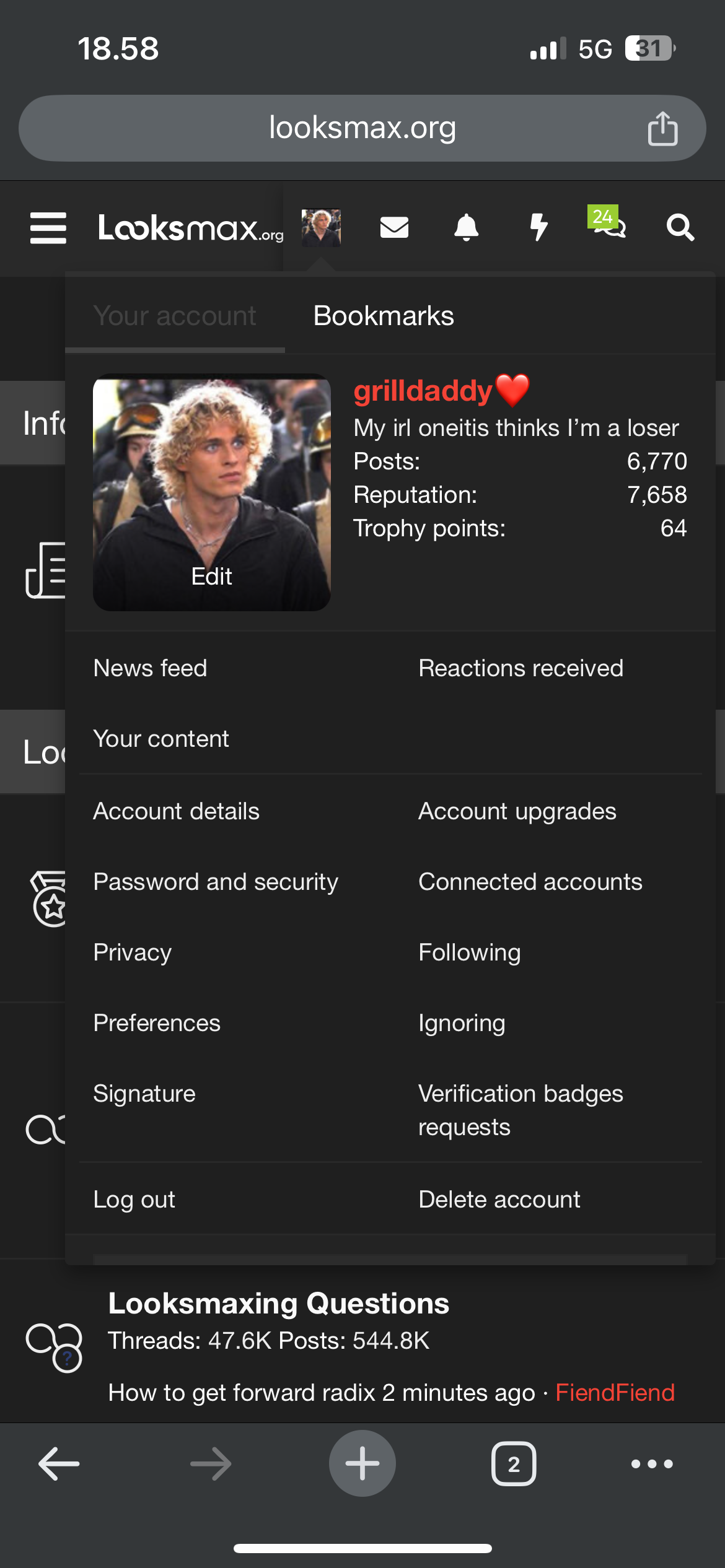Open the browser tabs switcher
Screen dimensions: 725x1568
click(514, 1464)
